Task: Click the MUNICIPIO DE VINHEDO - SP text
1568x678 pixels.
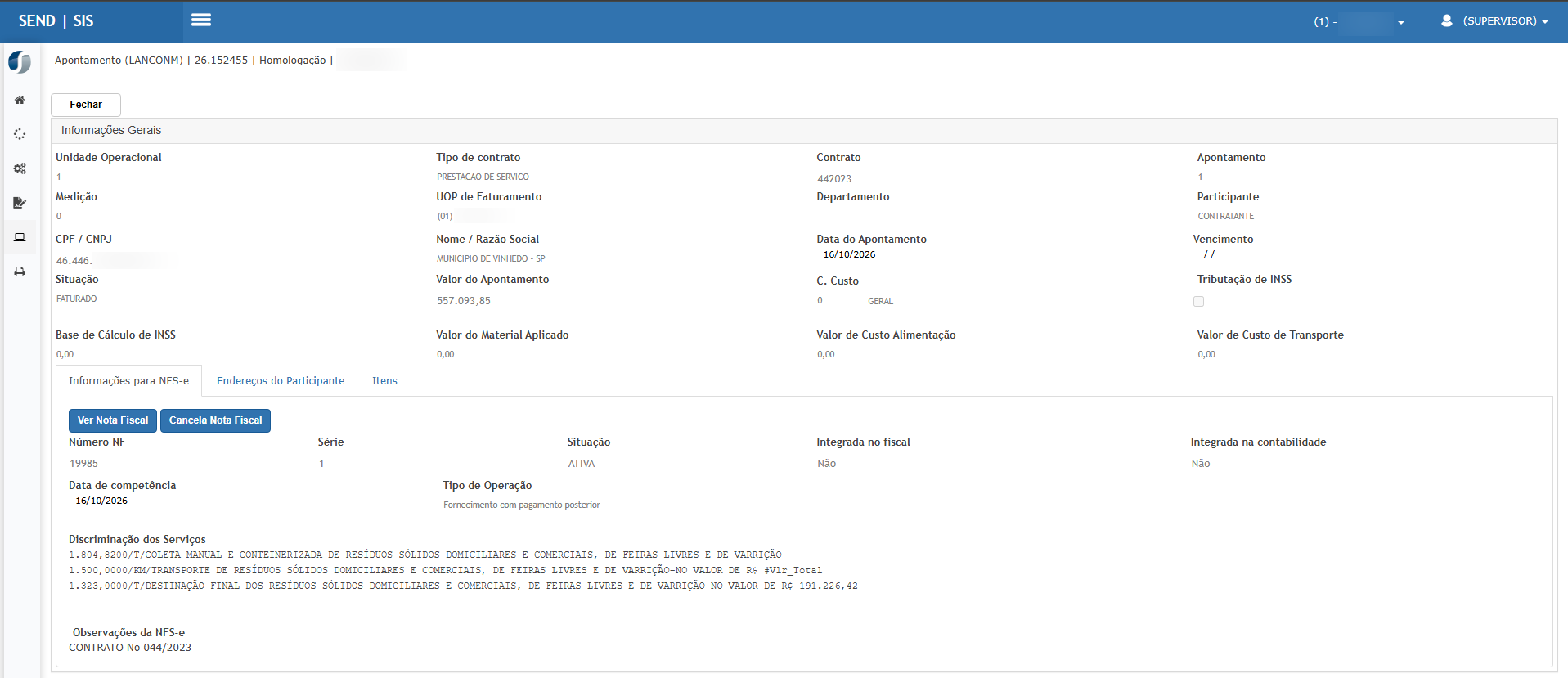Action: point(491,258)
